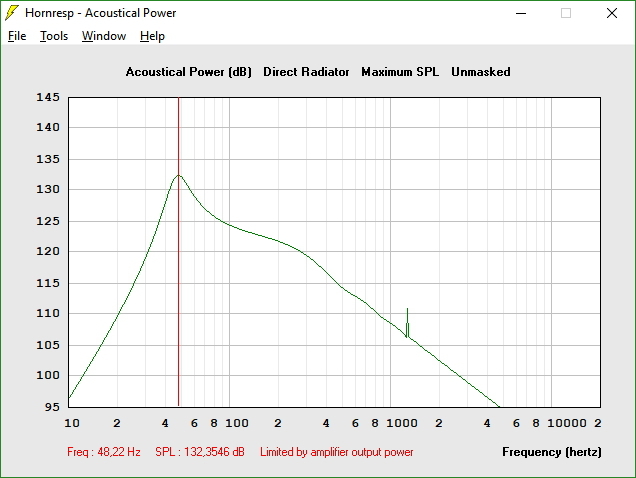Click the 'Unmasked' label

(x=481, y=72)
